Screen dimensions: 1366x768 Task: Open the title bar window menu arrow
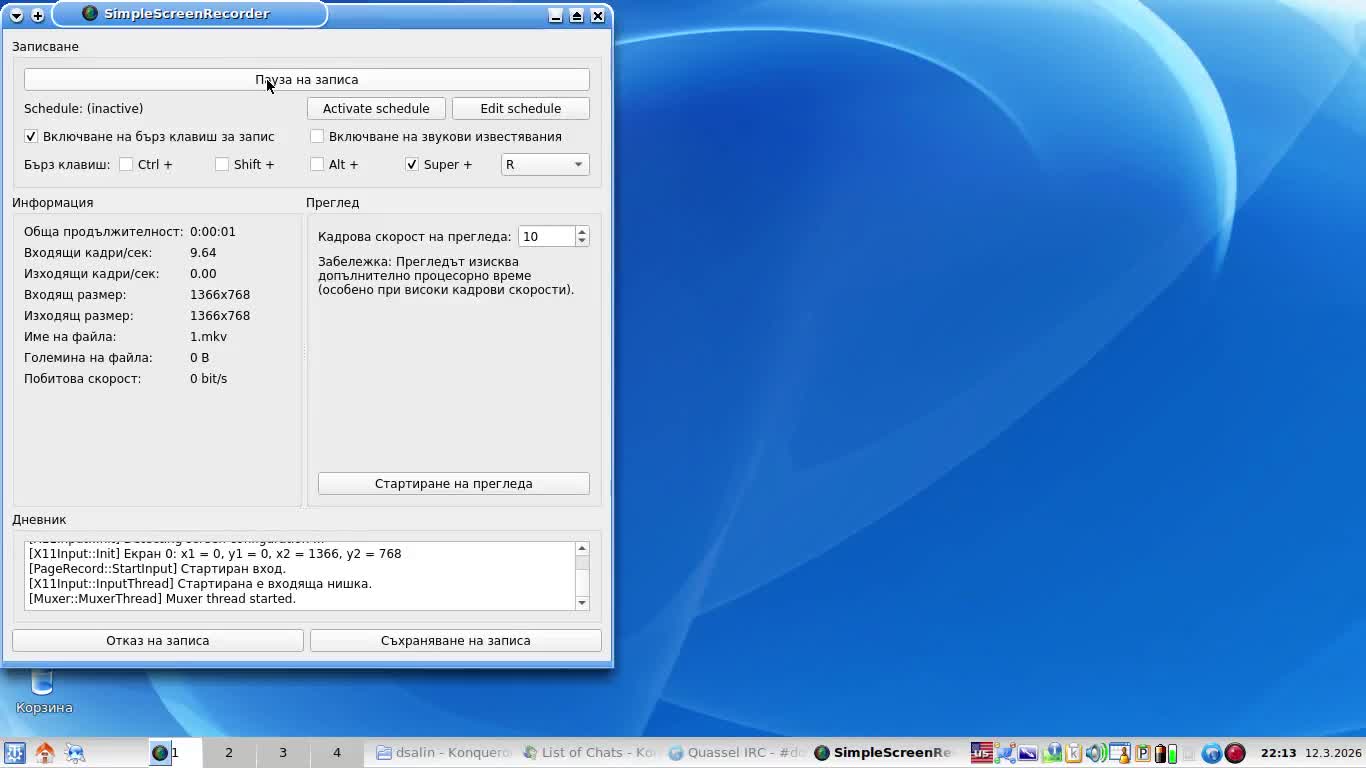coord(16,15)
